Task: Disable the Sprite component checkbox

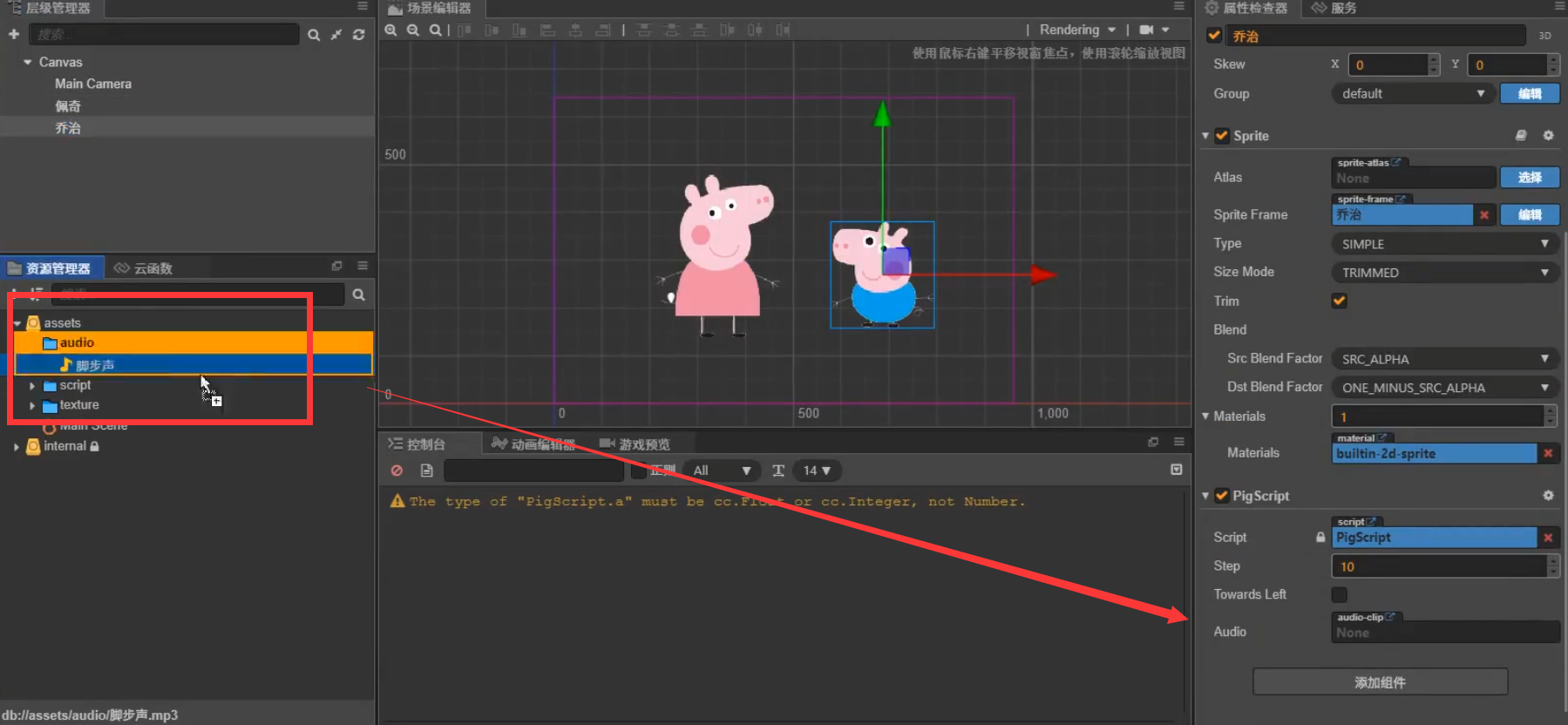Action: pos(1222,135)
